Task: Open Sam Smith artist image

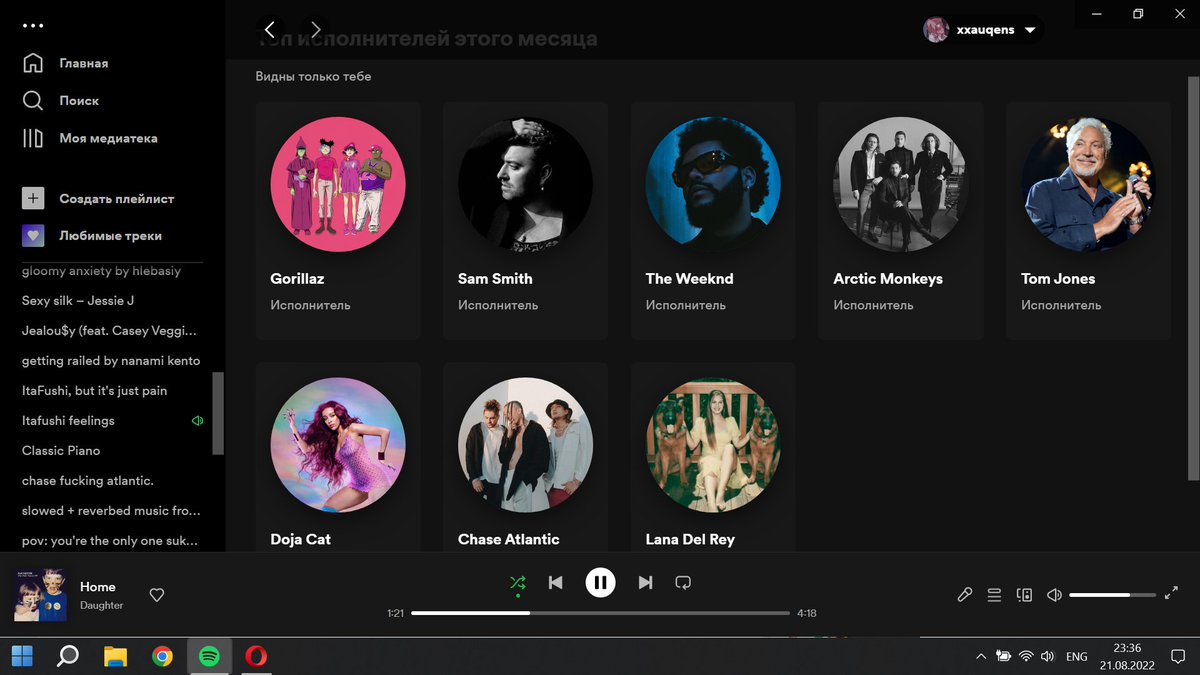Action: coord(526,184)
